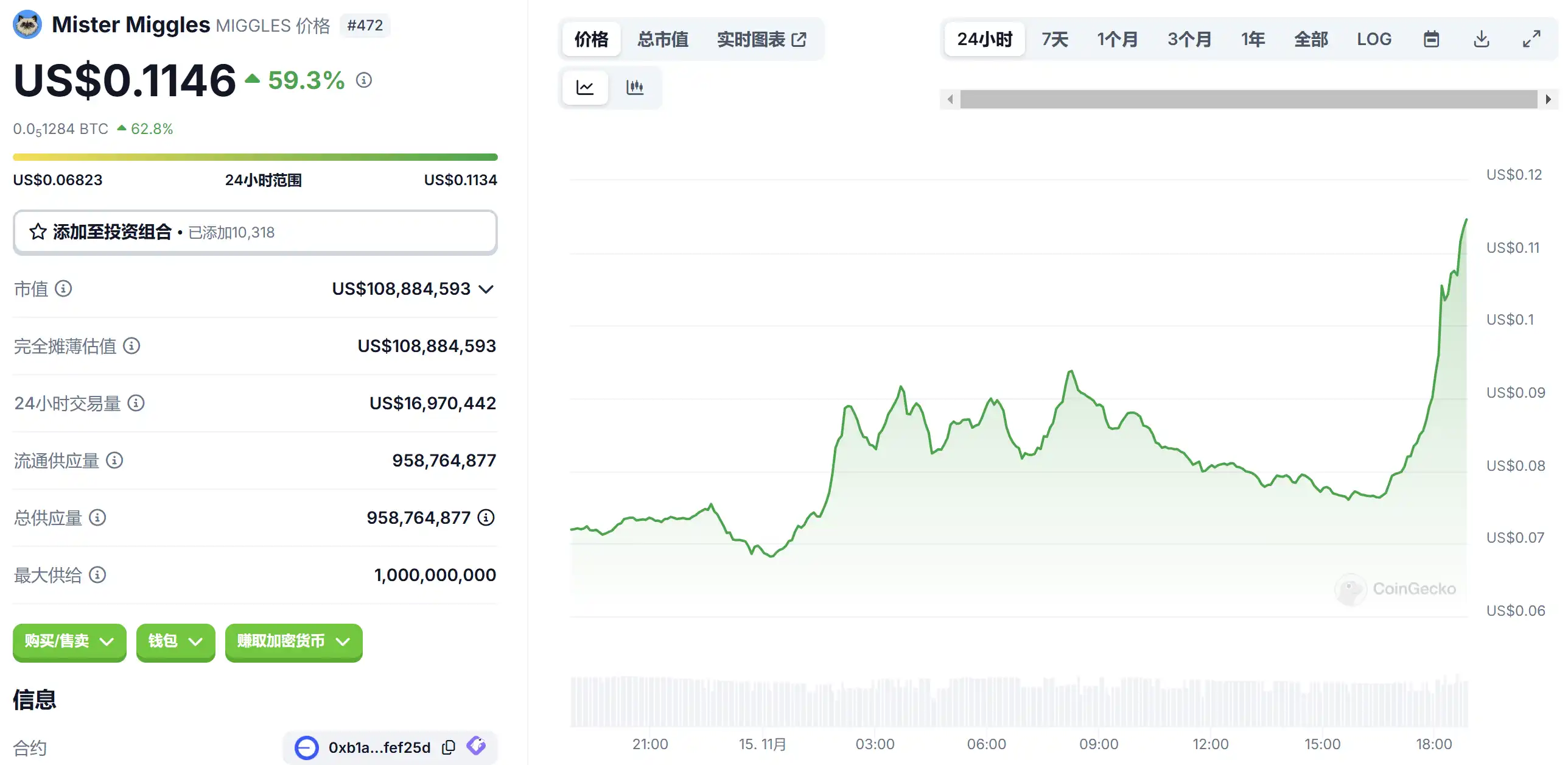Open the calendar date range picker
The image size is (1568, 765).
point(1431,39)
